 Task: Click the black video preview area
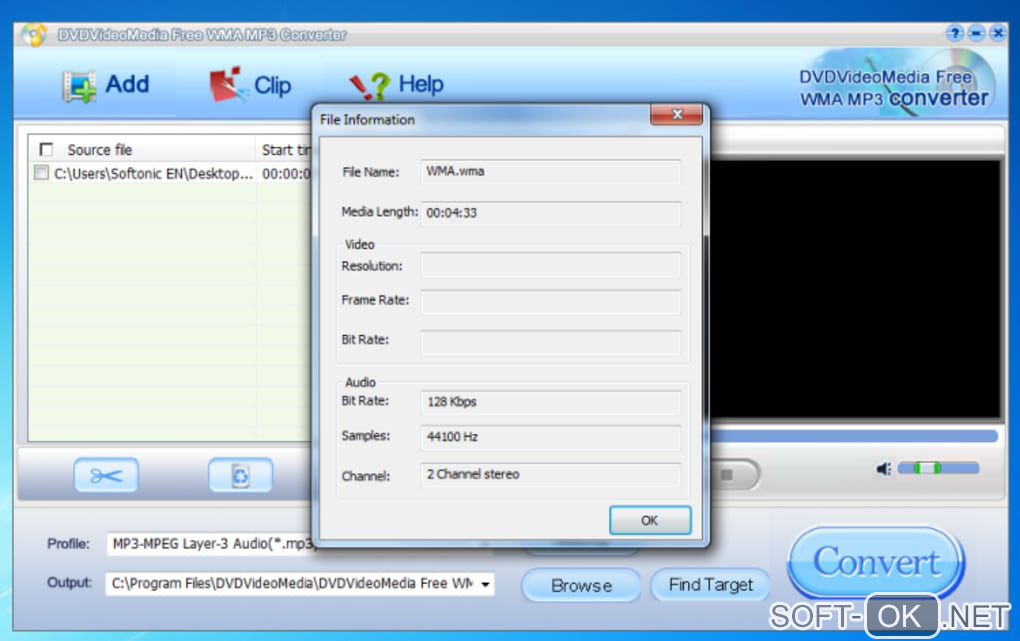click(x=855, y=290)
